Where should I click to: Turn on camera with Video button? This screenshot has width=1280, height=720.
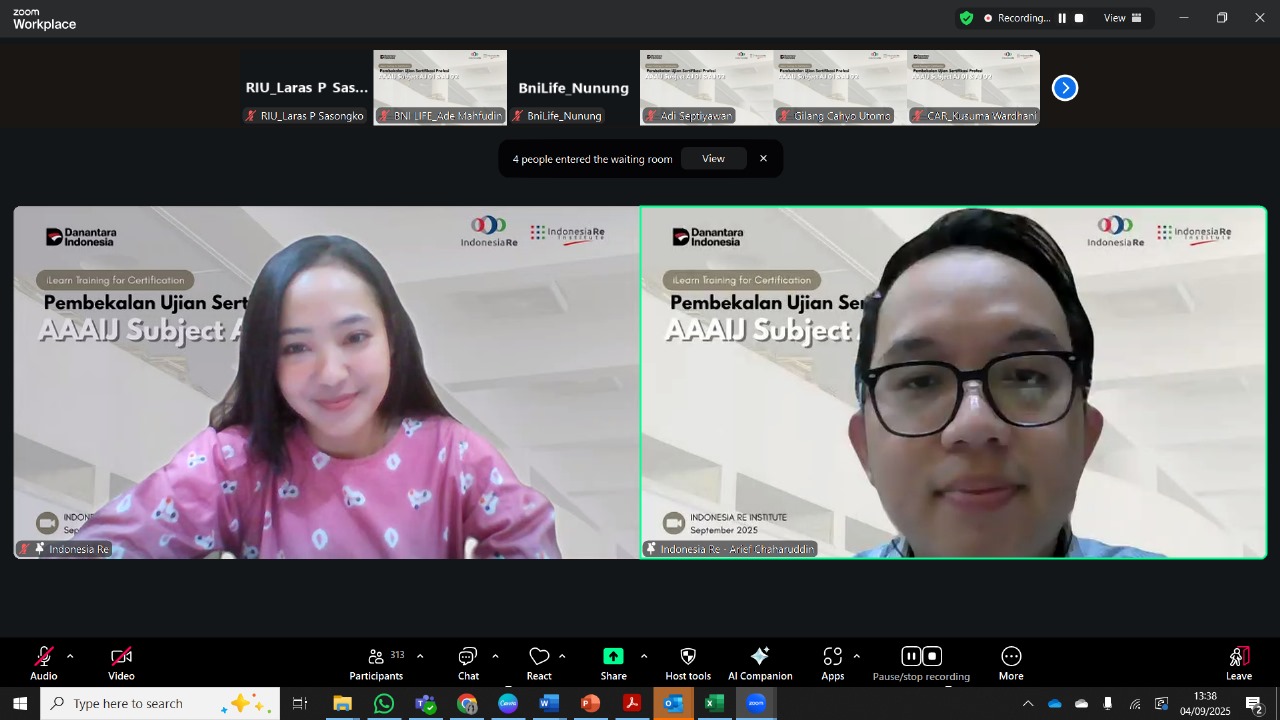pyautogui.click(x=121, y=662)
